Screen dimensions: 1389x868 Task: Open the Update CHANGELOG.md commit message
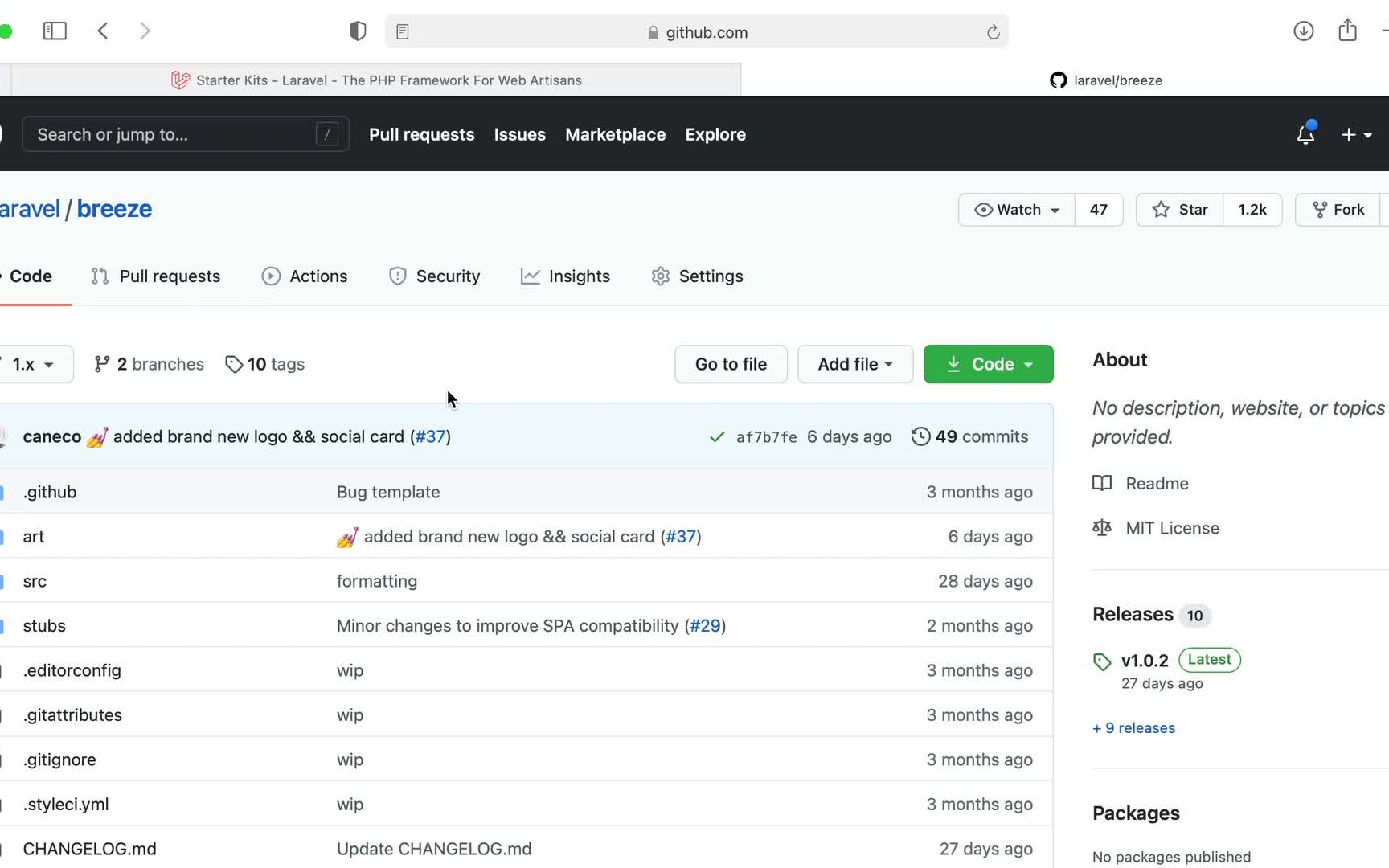point(434,849)
